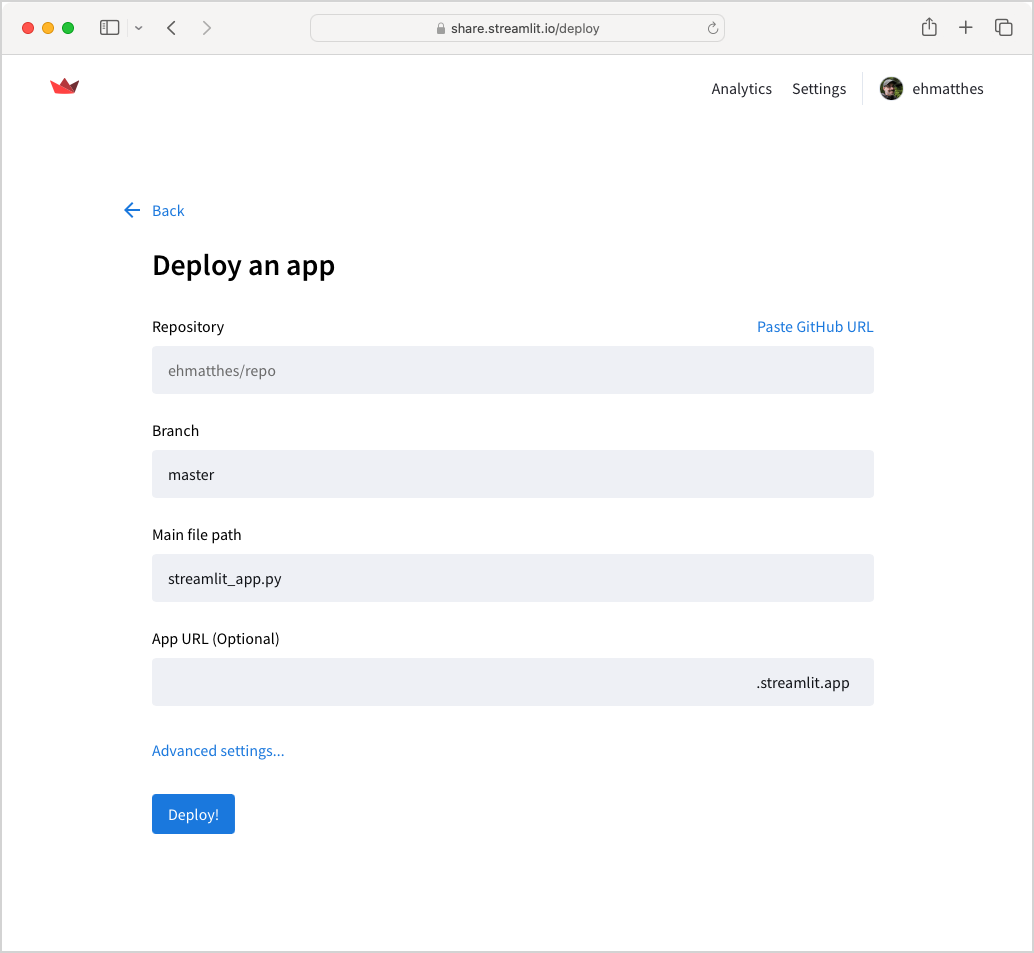1034x953 pixels.
Task: Add a new tab with the plus icon
Action: click(965, 28)
